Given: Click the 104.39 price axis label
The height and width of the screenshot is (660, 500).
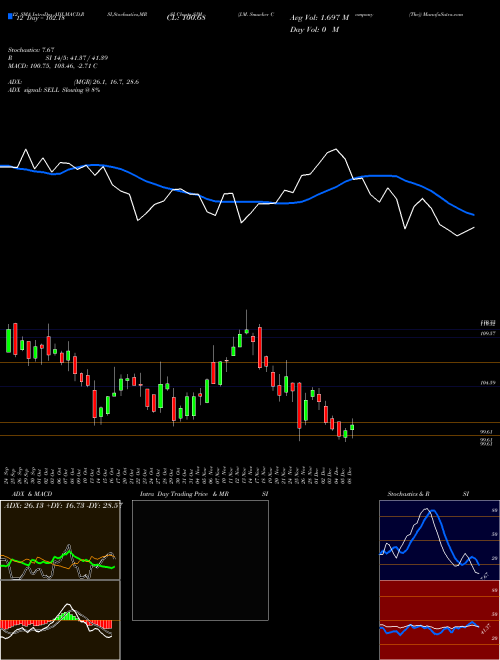Looking at the screenshot, I should [x=487, y=383].
